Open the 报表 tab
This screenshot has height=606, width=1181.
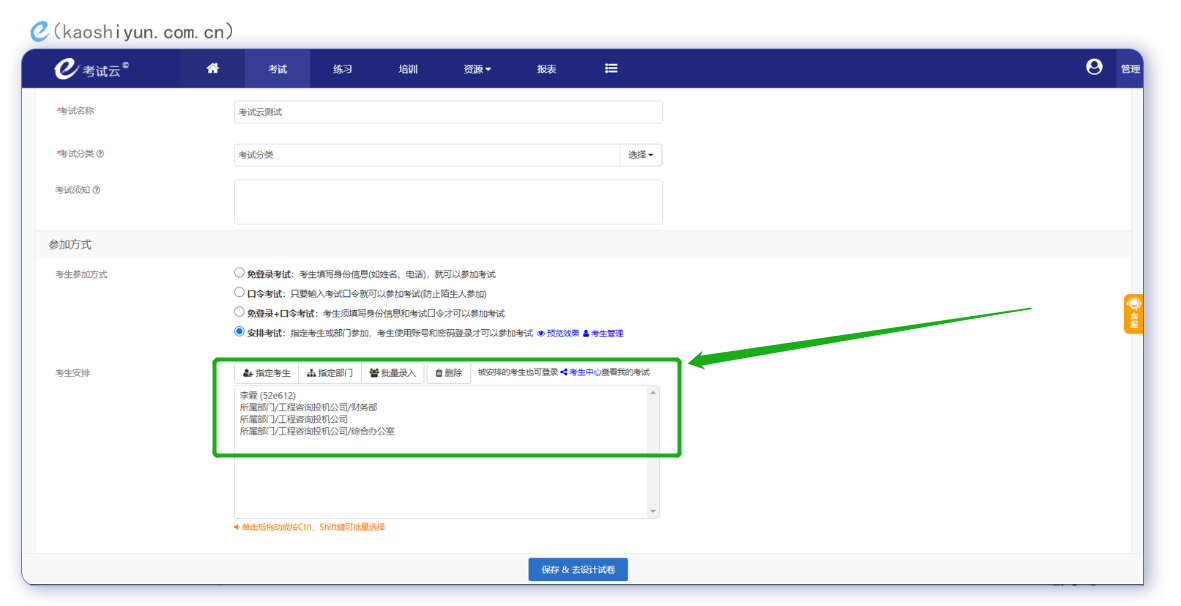tap(546, 69)
